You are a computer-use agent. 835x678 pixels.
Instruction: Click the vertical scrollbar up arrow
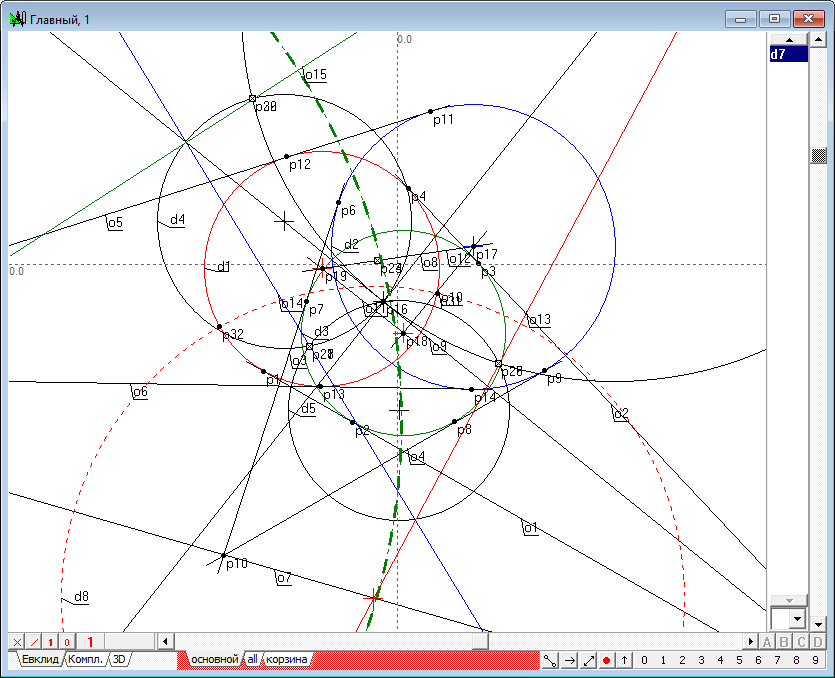pos(818,39)
